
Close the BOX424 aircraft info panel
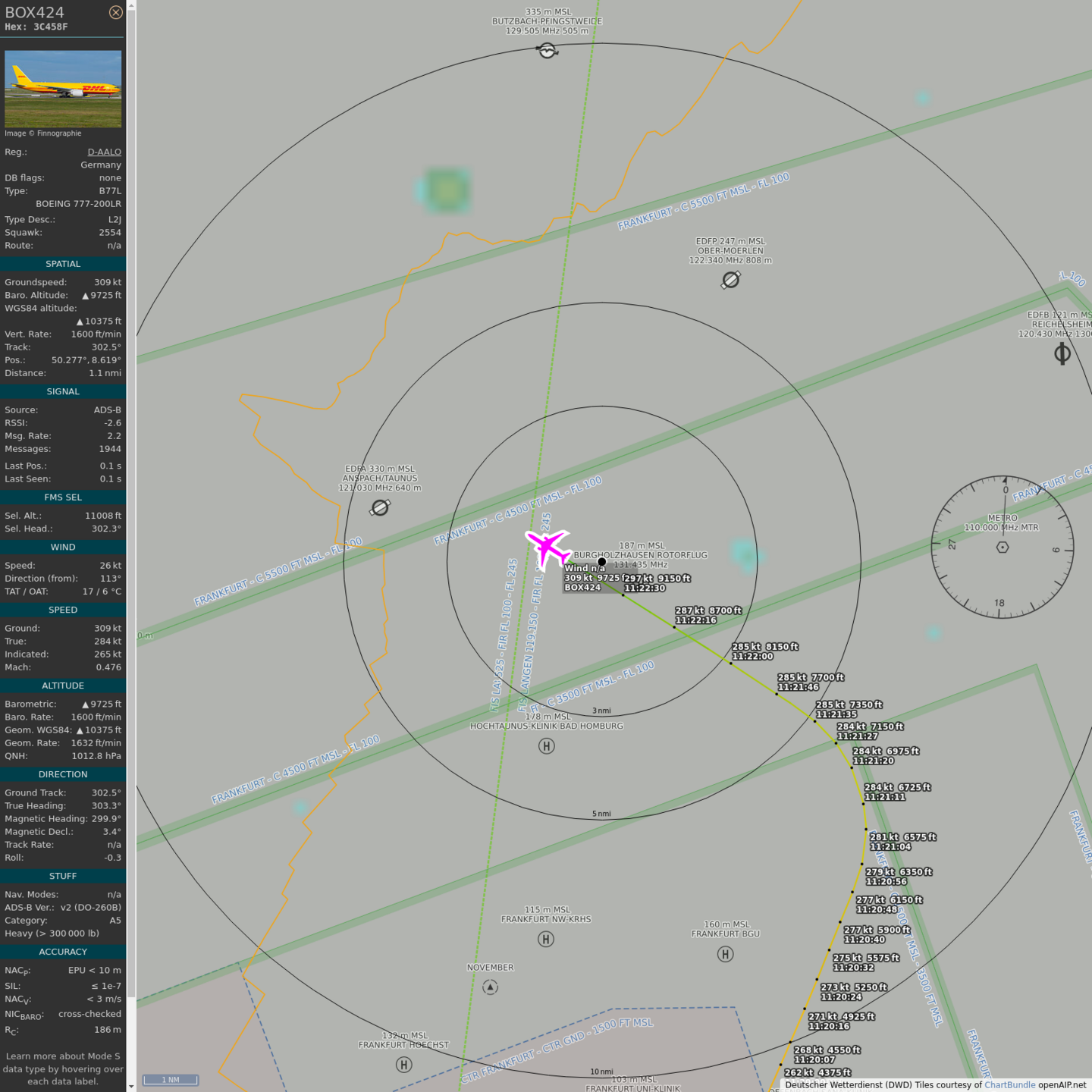click(x=115, y=12)
